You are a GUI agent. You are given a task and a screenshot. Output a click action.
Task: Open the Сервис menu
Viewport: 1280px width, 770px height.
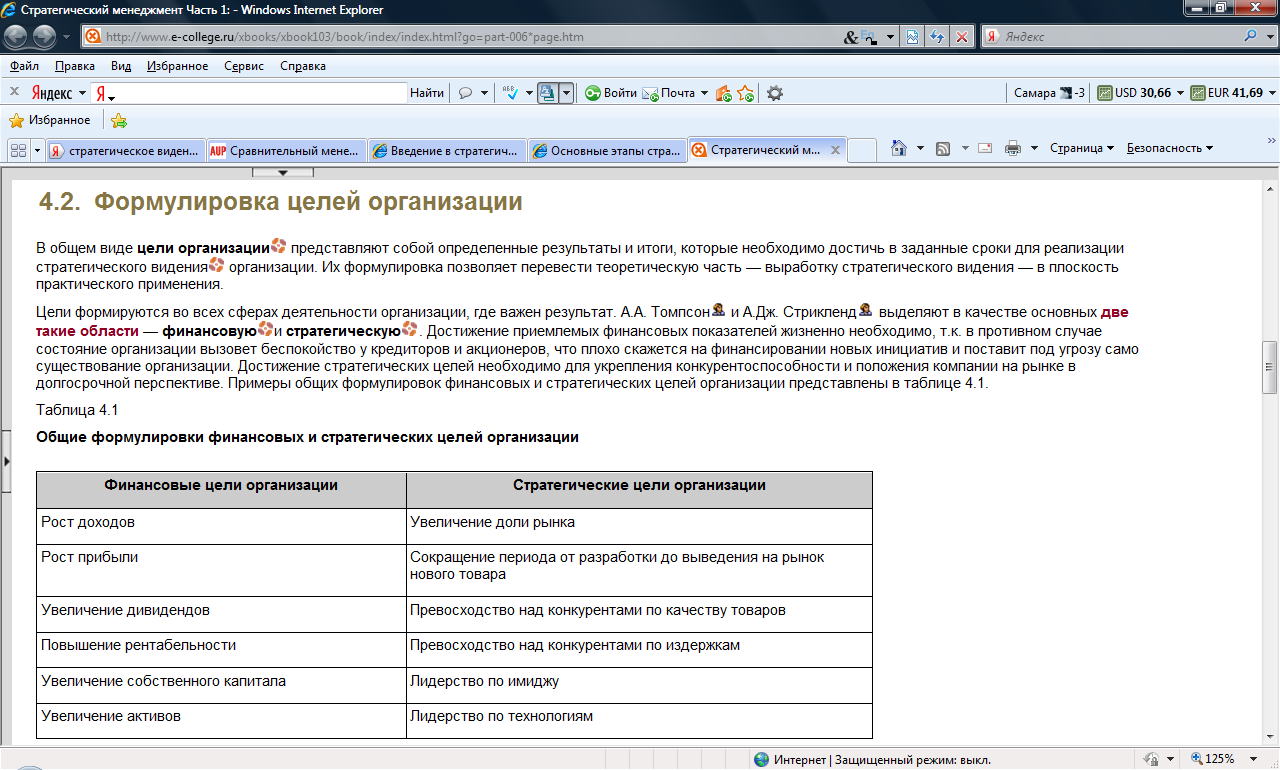coord(244,66)
